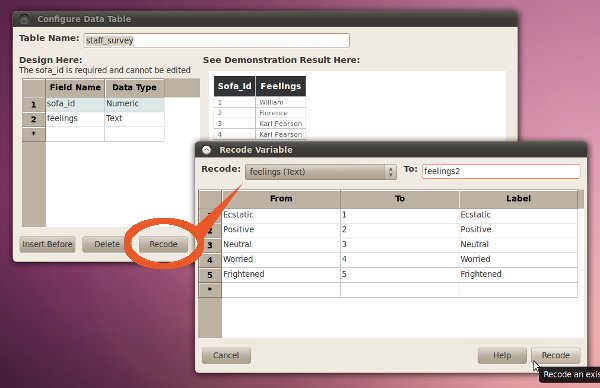
Task: Click the 'Label' column header
Action: point(518,199)
